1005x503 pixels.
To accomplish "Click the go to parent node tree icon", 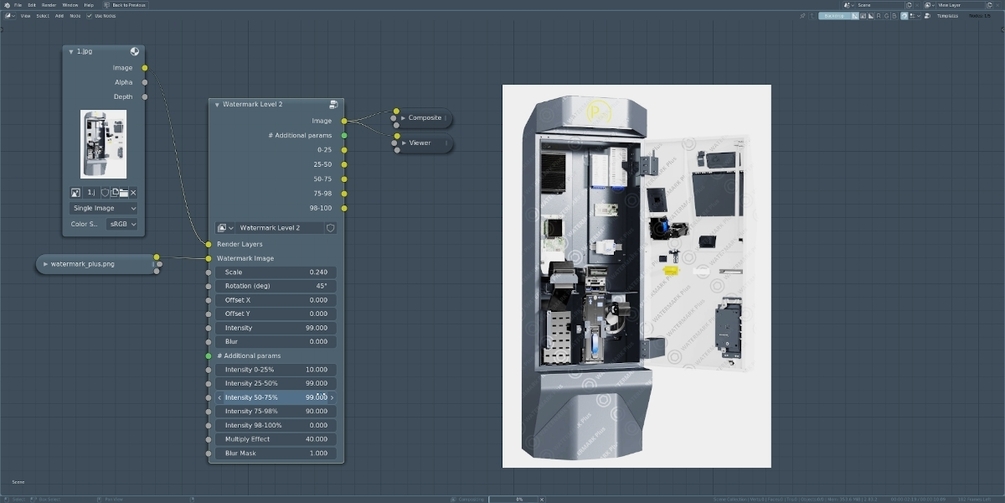I will [x=812, y=16].
